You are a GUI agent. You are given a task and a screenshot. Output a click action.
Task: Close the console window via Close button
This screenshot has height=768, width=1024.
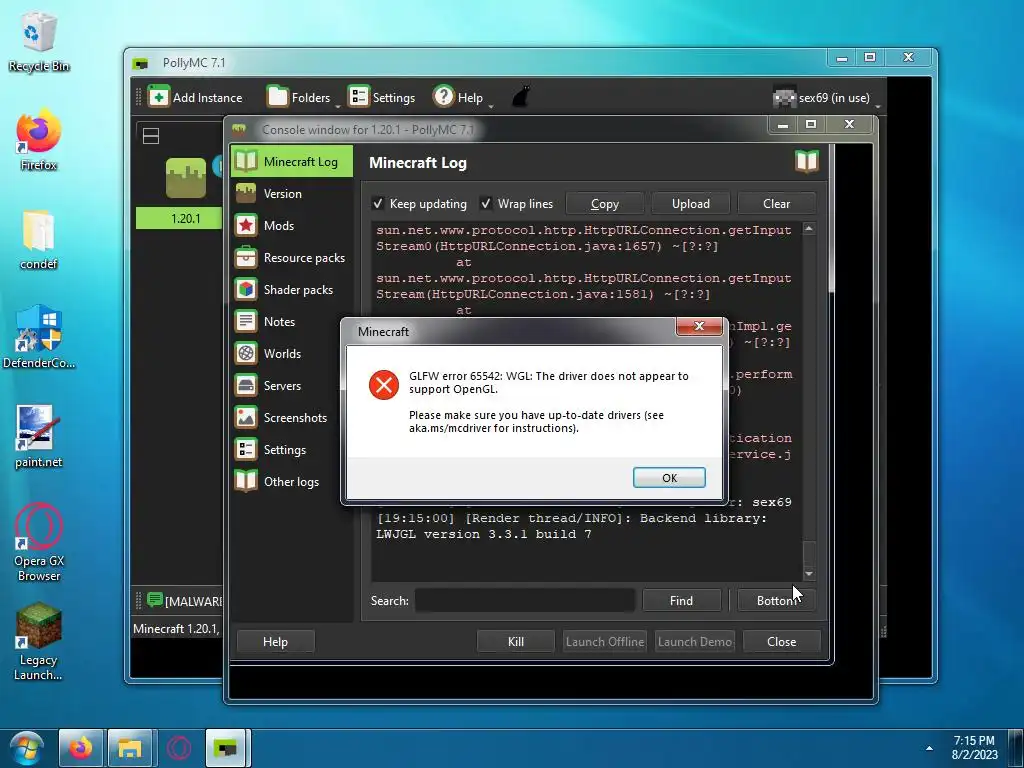782,641
